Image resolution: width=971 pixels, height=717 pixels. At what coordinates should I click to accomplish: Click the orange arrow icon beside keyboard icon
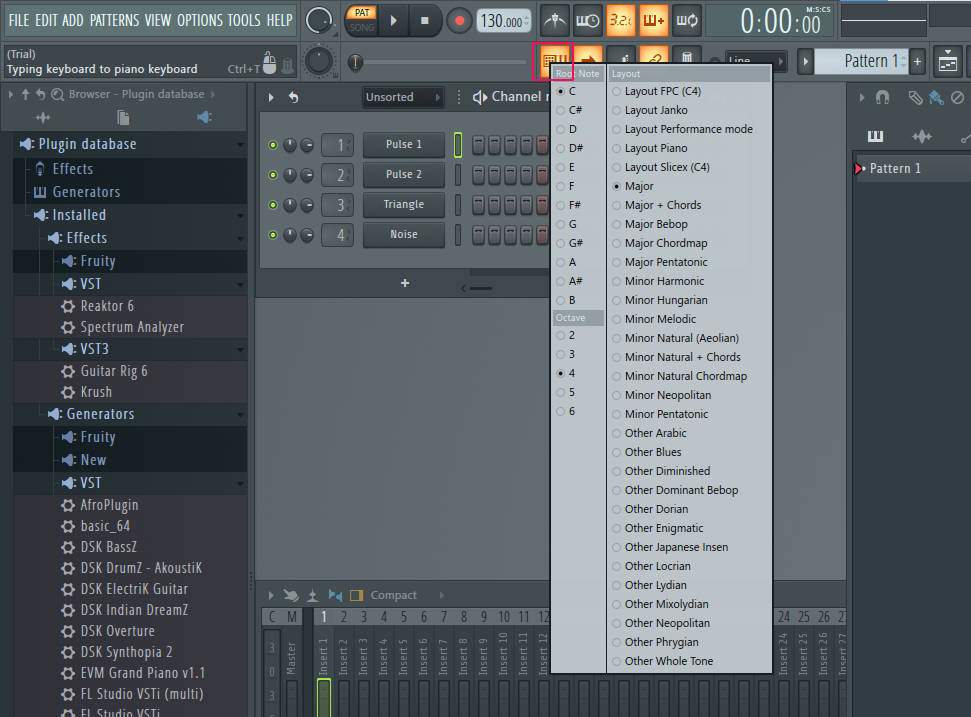click(588, 58)
